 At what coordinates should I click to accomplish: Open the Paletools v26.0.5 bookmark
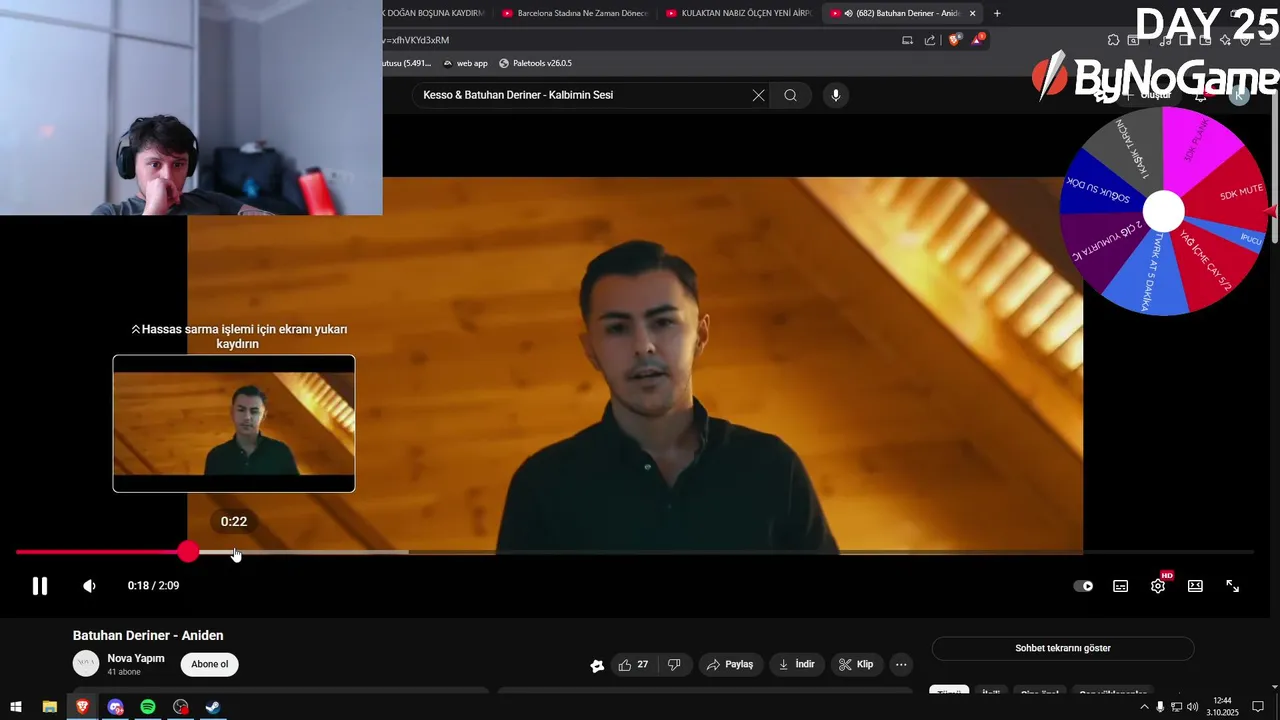tap(535, 63)
